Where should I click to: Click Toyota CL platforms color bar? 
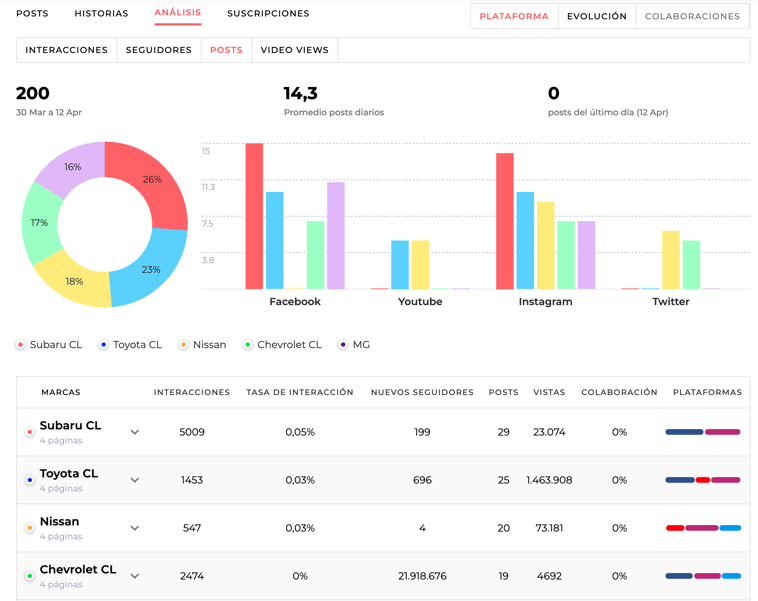[x=703, y=480]
